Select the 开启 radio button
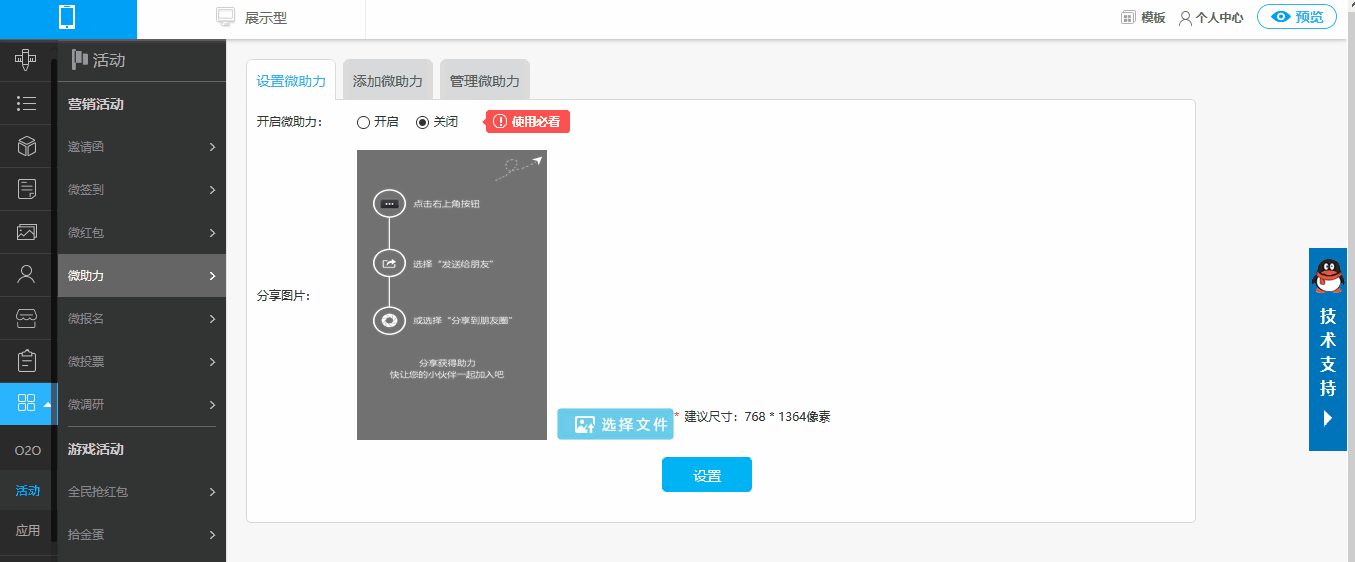1355x562 pixels. pos(363,122)
